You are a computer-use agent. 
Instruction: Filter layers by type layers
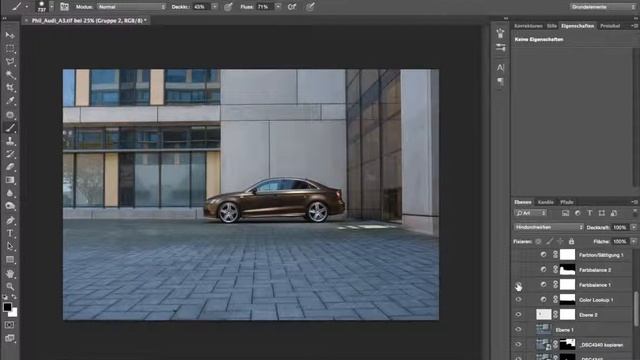click(x=590, y=213)
